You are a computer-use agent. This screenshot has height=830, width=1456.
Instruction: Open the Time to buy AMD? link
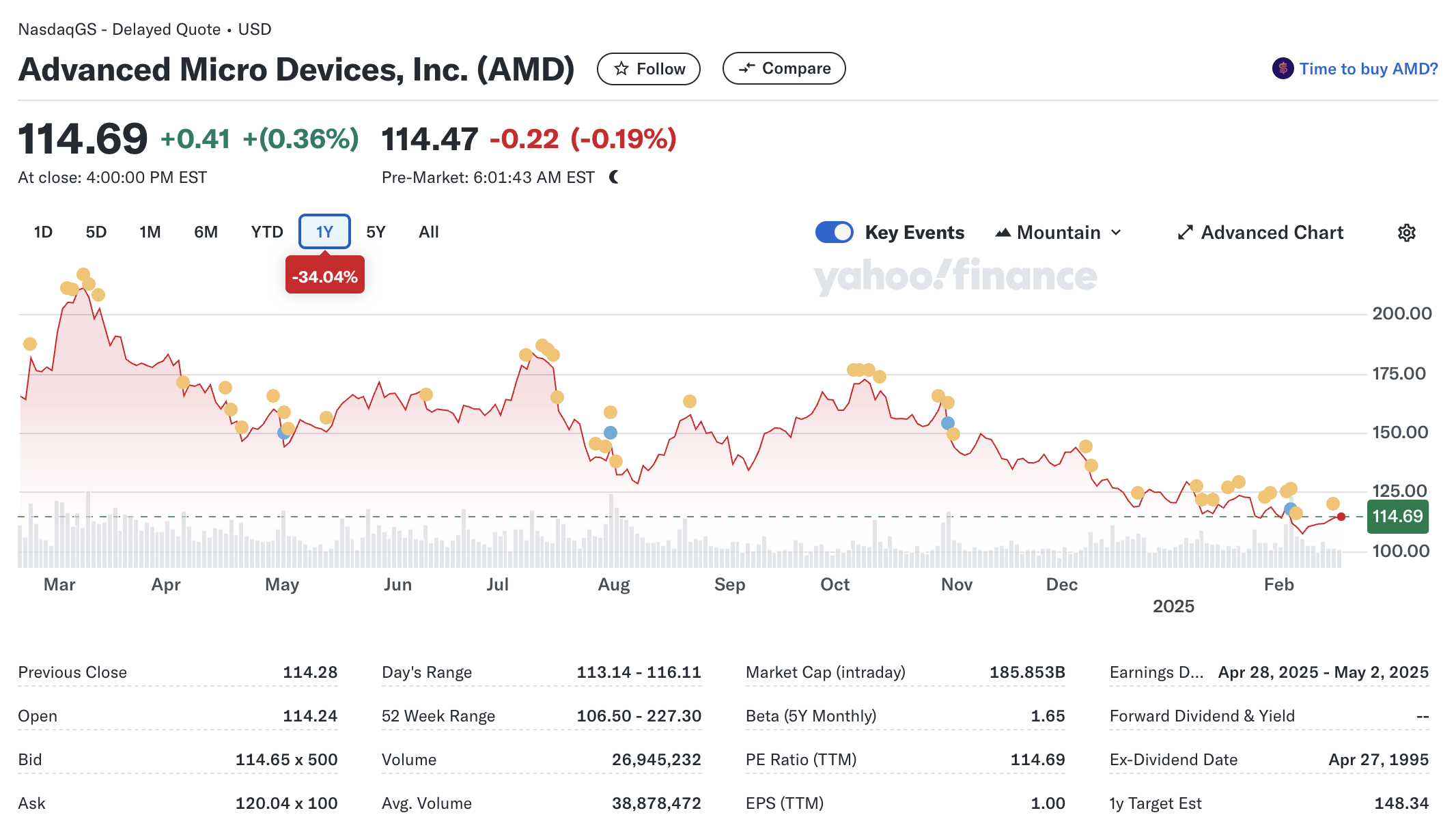pos(1368,69)
